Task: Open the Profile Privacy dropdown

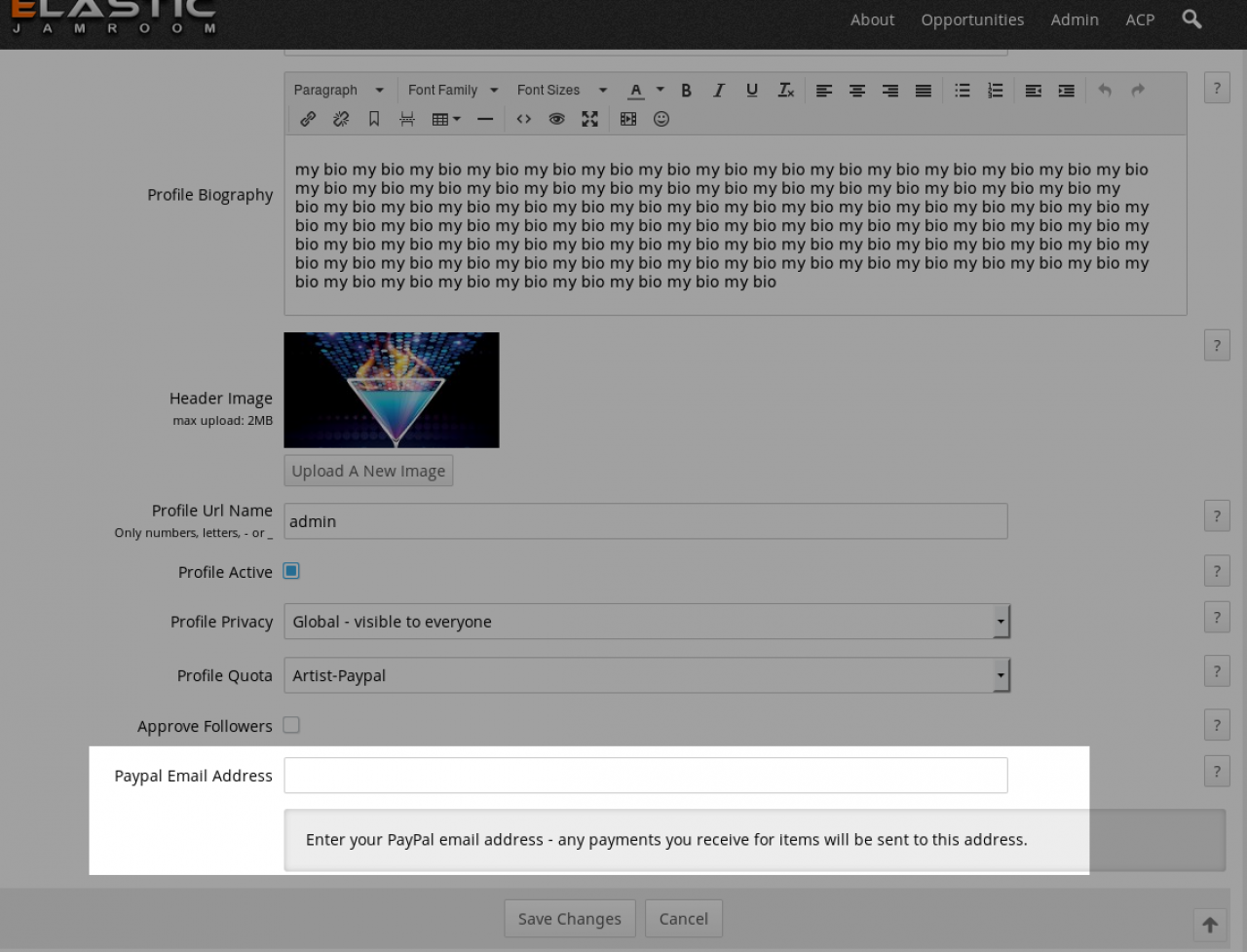Action: (646, 622)
